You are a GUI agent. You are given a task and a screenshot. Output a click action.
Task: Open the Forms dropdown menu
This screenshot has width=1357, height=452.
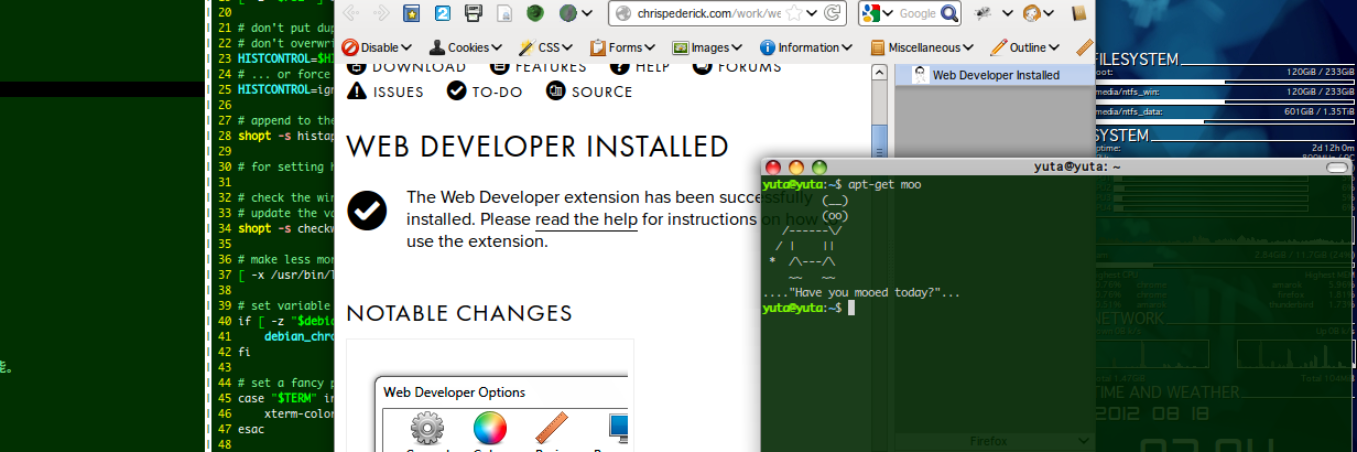622,47
